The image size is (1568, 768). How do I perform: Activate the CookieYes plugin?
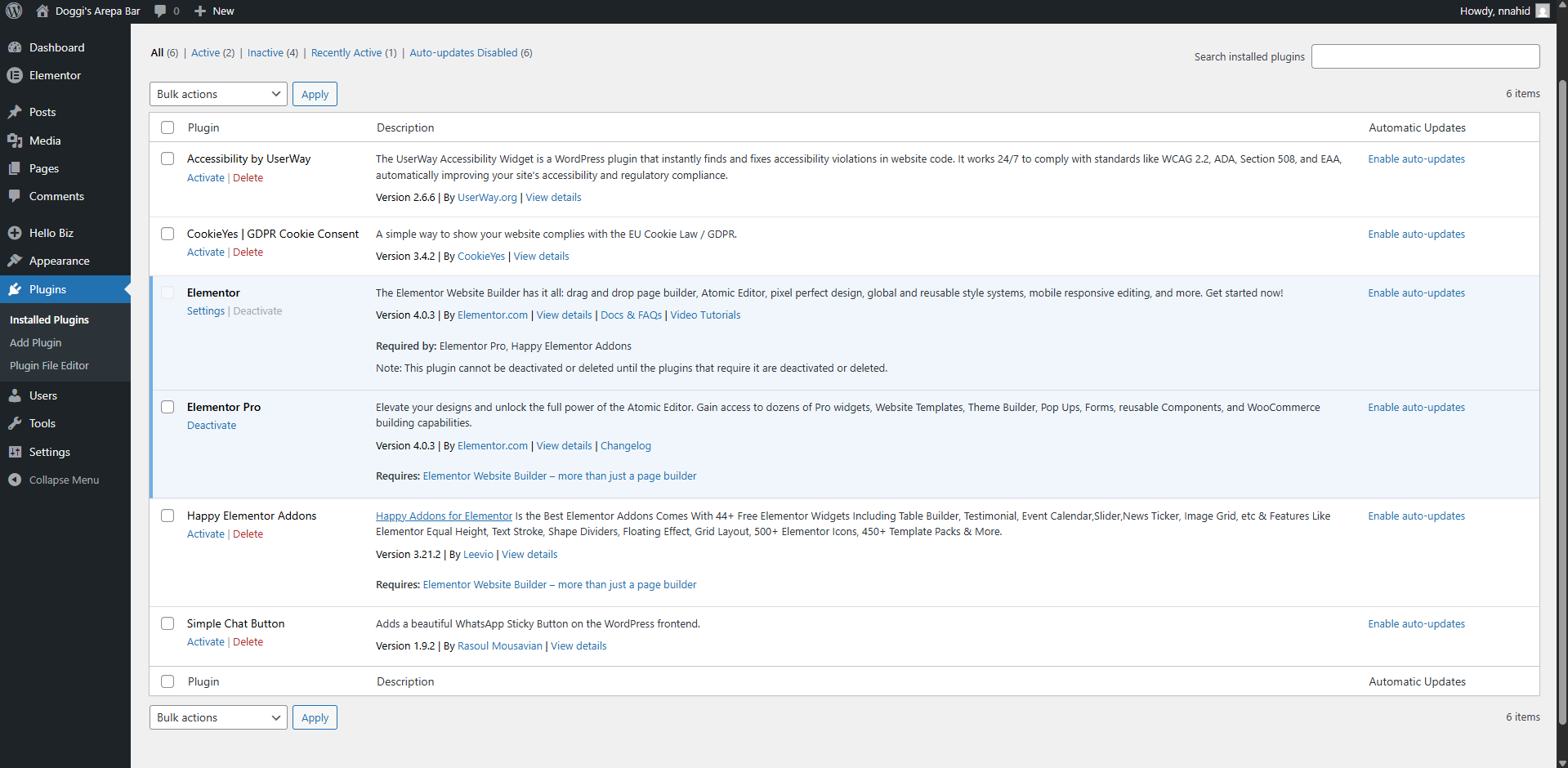click(x=205, y=252)
